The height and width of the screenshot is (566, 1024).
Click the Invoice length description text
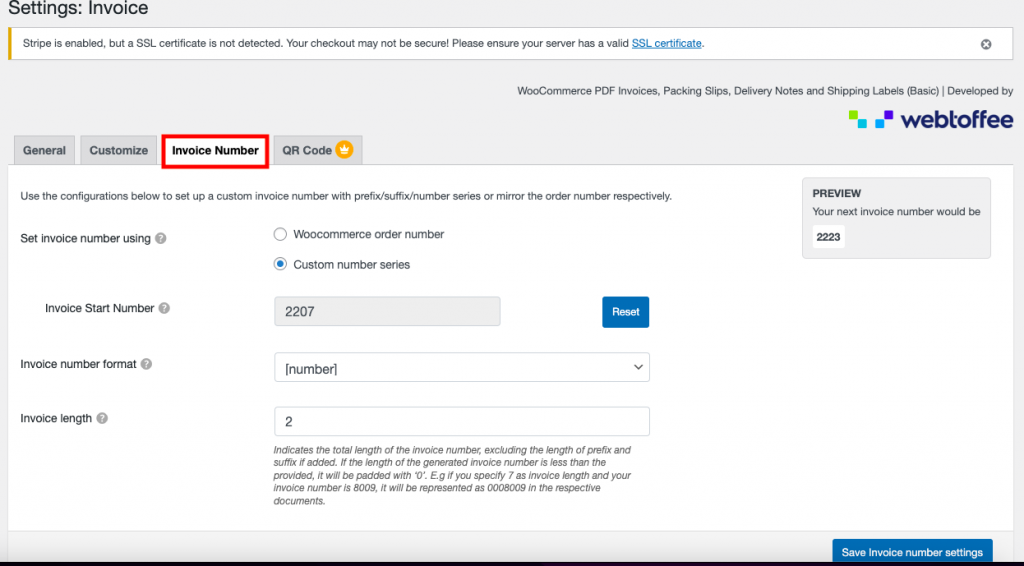point(453,475)
